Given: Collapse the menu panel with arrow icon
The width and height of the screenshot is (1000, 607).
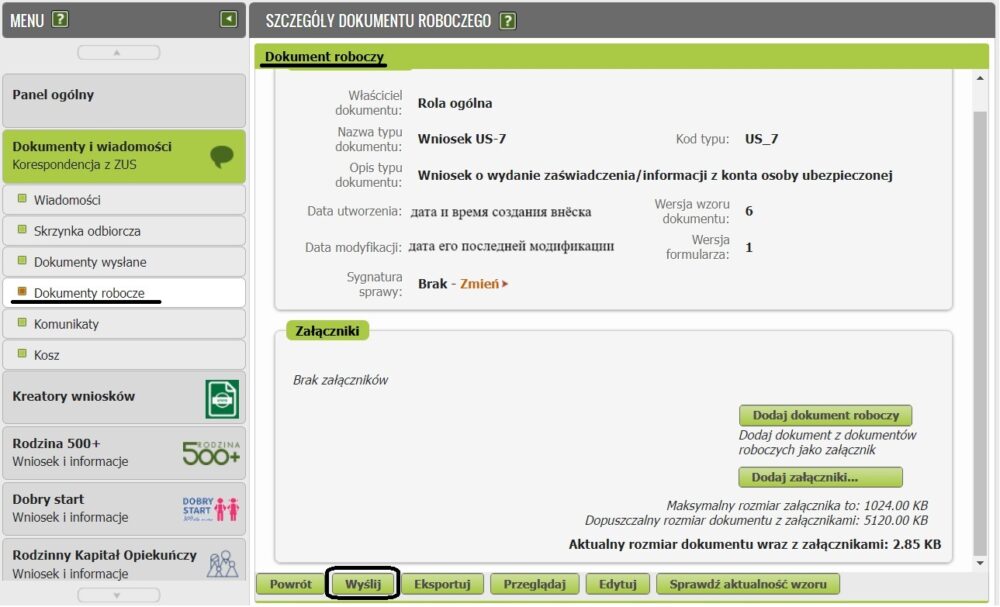Looking at the screenshot, I should [x=229, y=19].
